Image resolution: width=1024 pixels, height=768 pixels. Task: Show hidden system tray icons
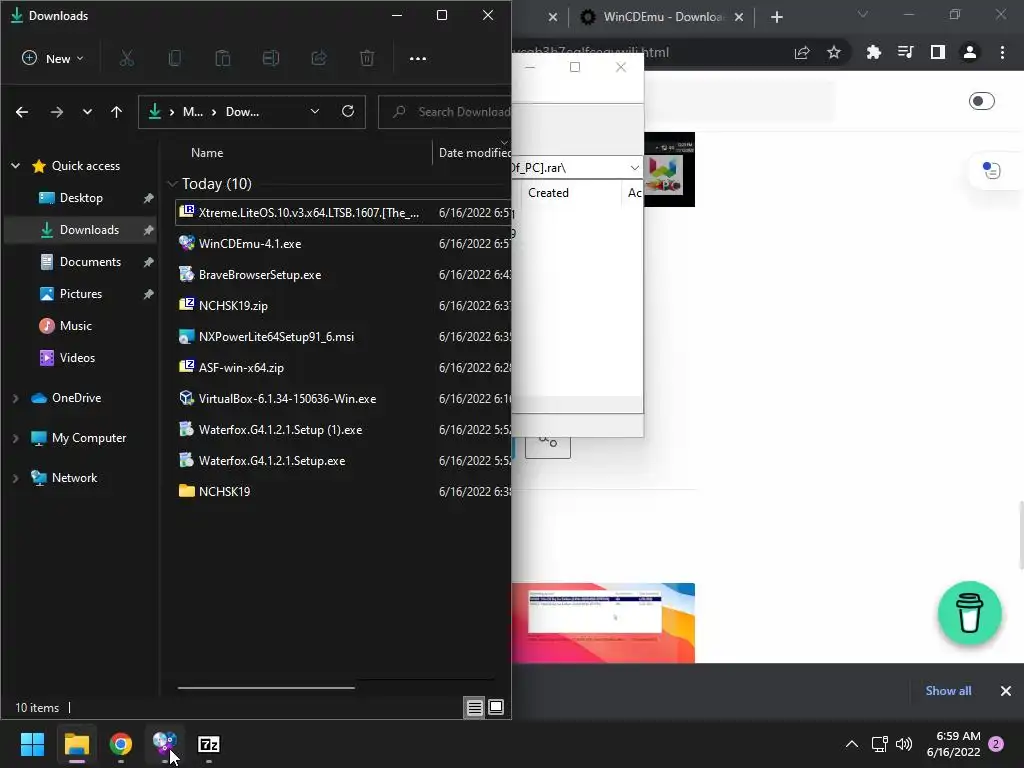(x=852, y=744)
